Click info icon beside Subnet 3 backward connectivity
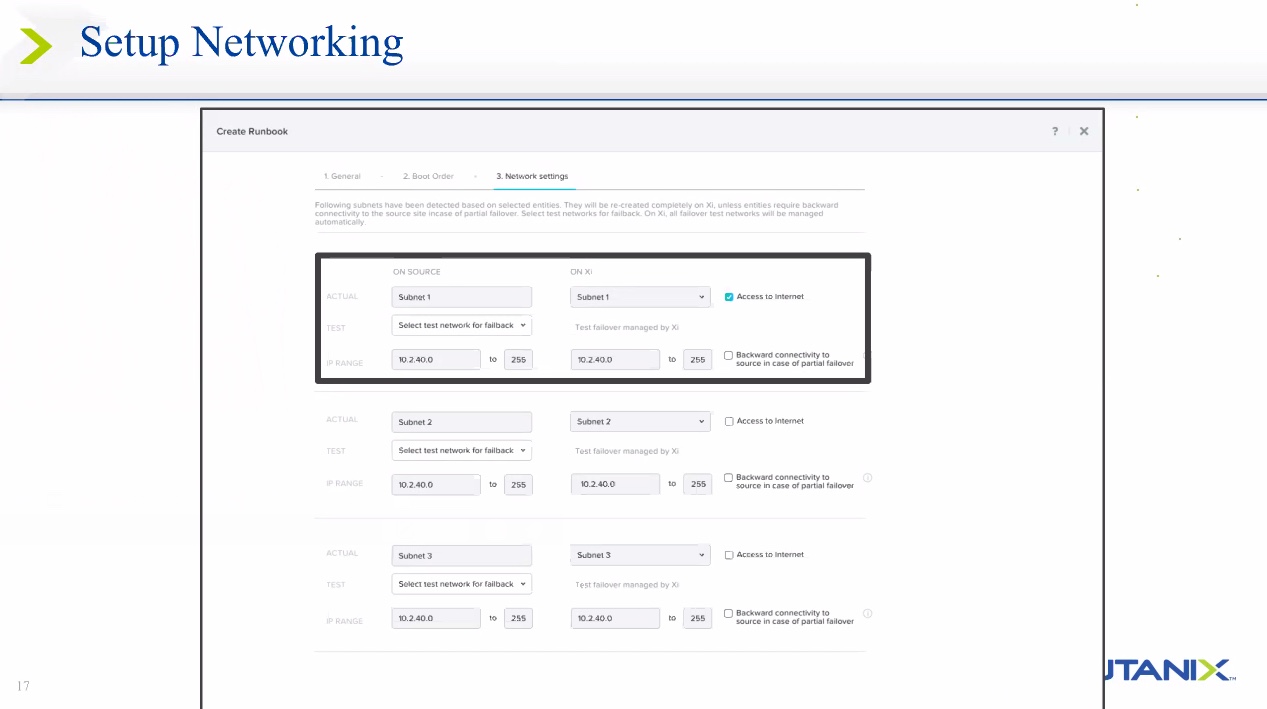This screenshot has width=1267, height=709. (x=867, y=614)
